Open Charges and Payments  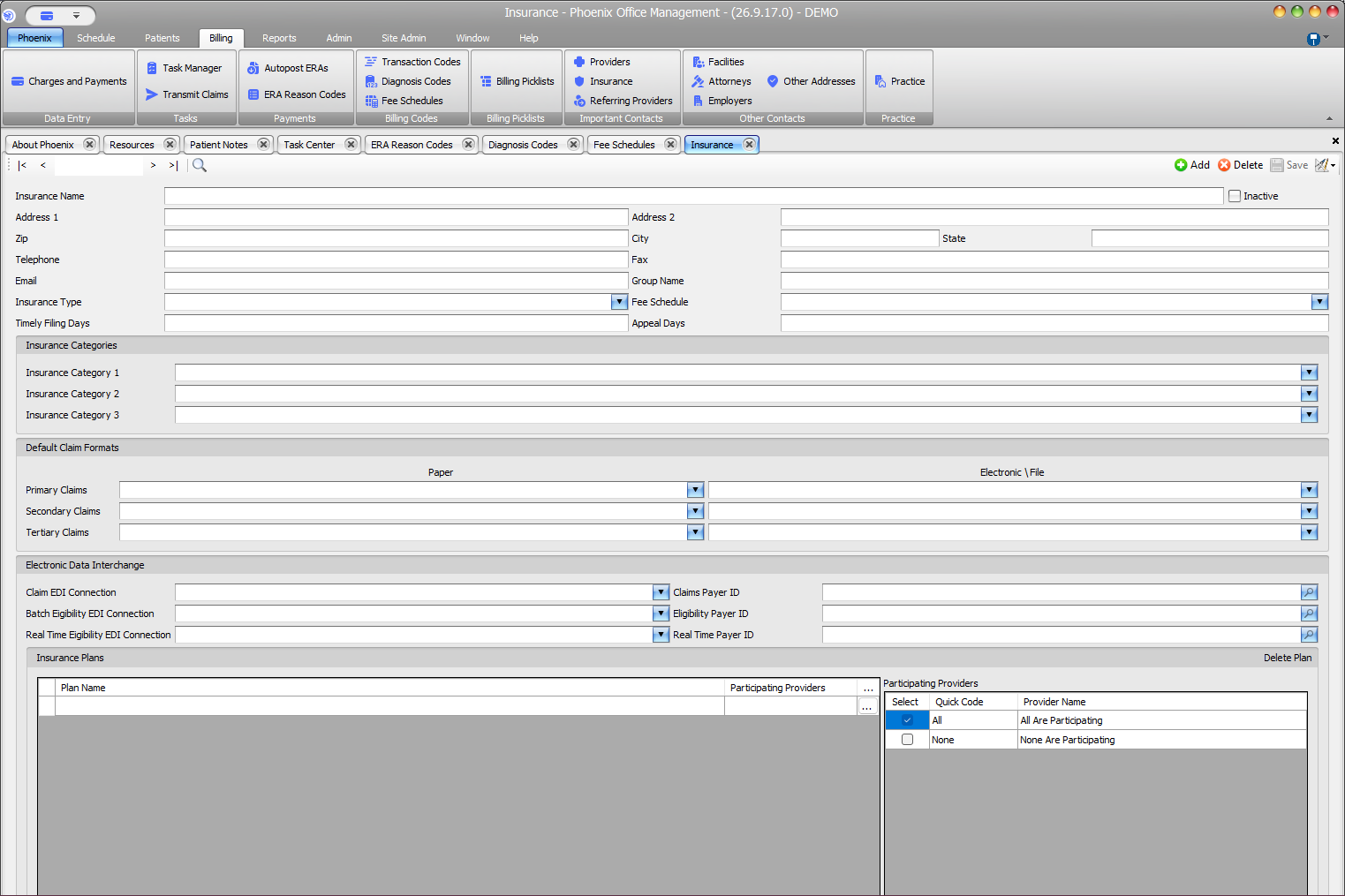(x=69, y=81)
